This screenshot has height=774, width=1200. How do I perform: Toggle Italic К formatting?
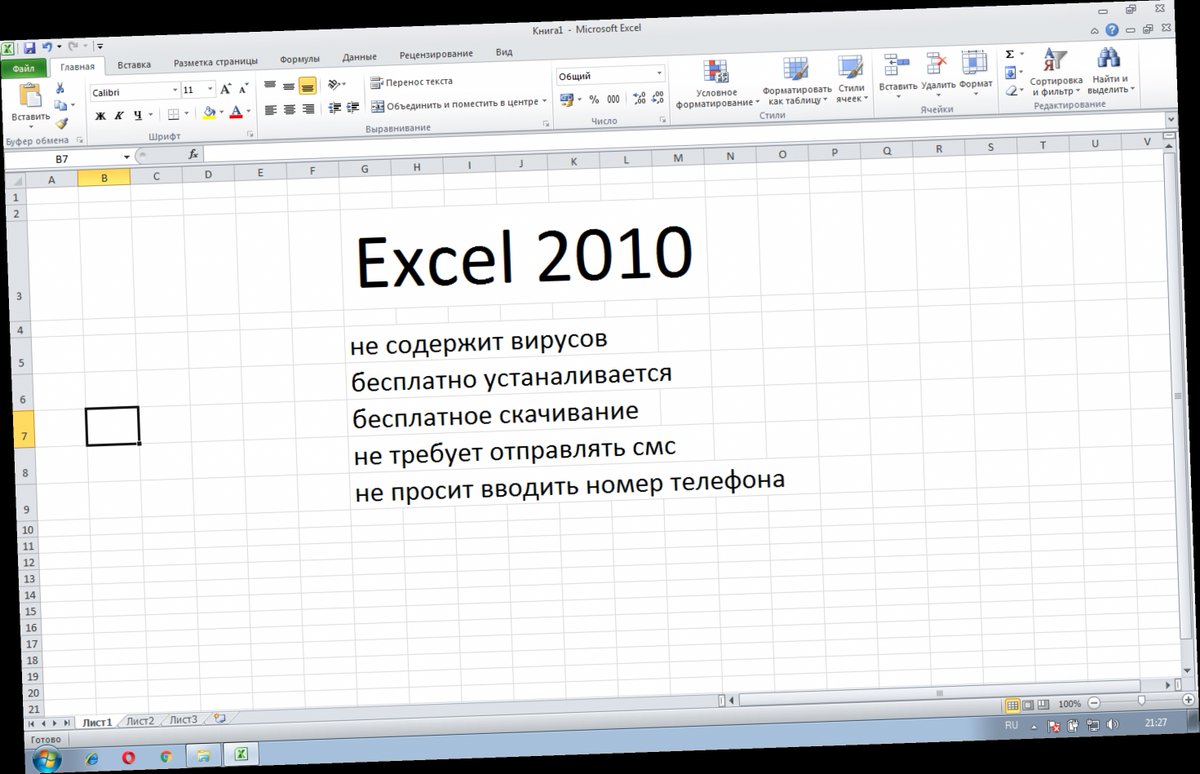point(119,116)
